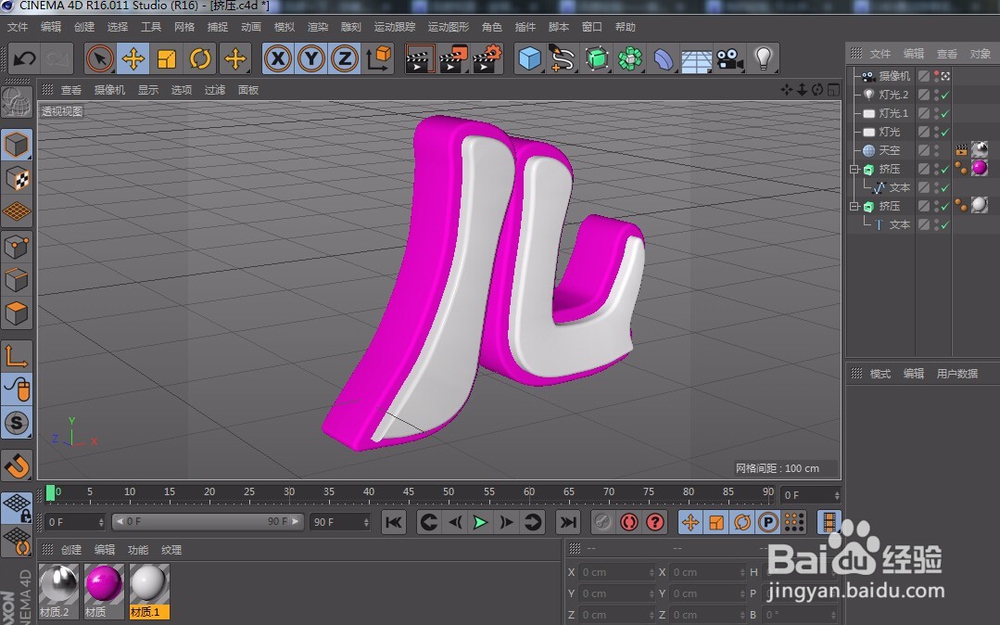Expand the second 挤压 tree item
The image size is (1000, 625).
click(854, 206)
